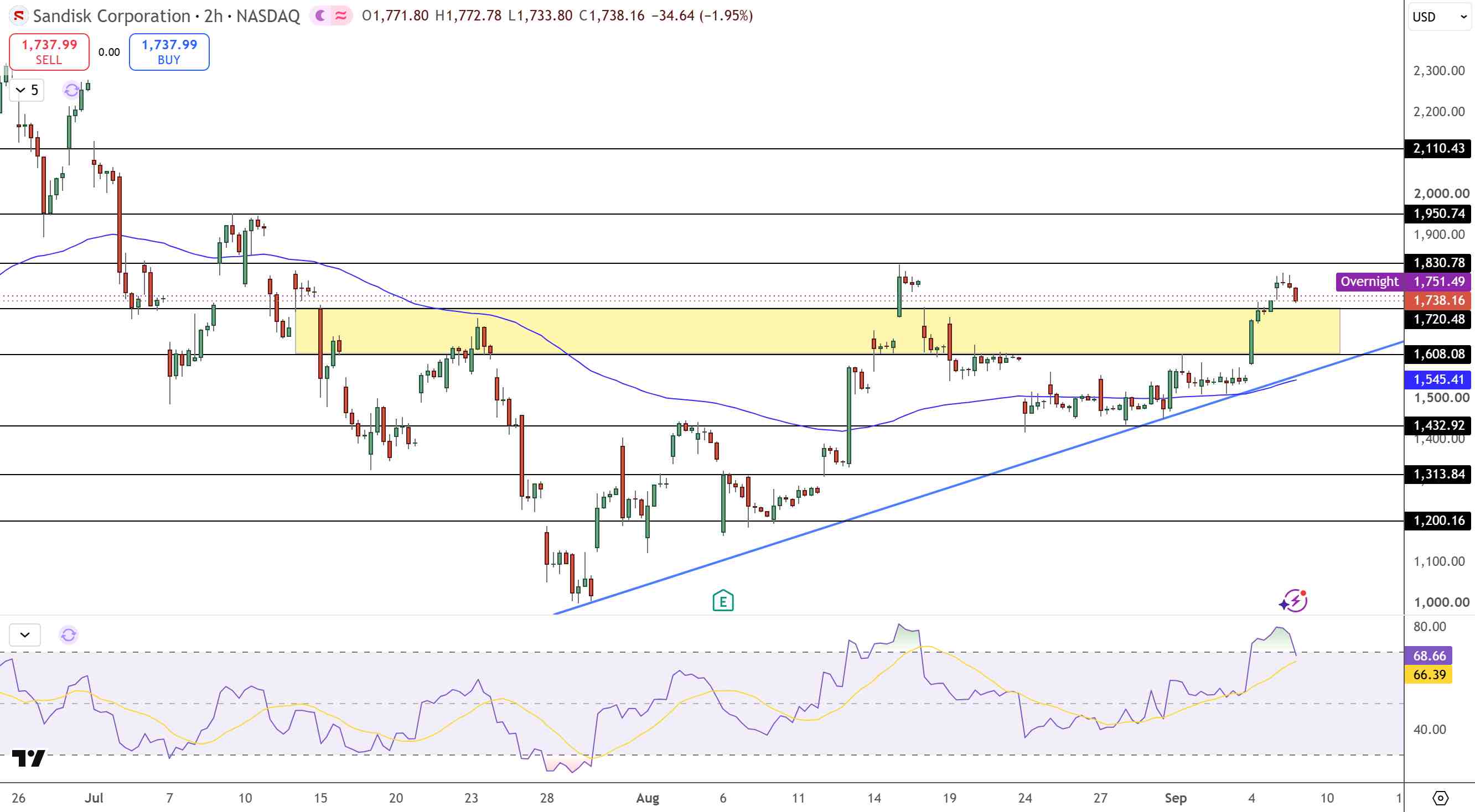Click the RSI 68.66 value label
1475x812 pixels.
(1429, 656)
